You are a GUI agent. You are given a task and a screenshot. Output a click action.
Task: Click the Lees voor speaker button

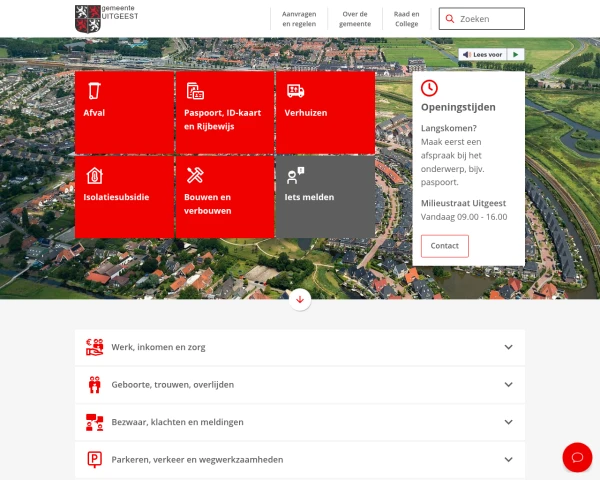click(483, 55)
